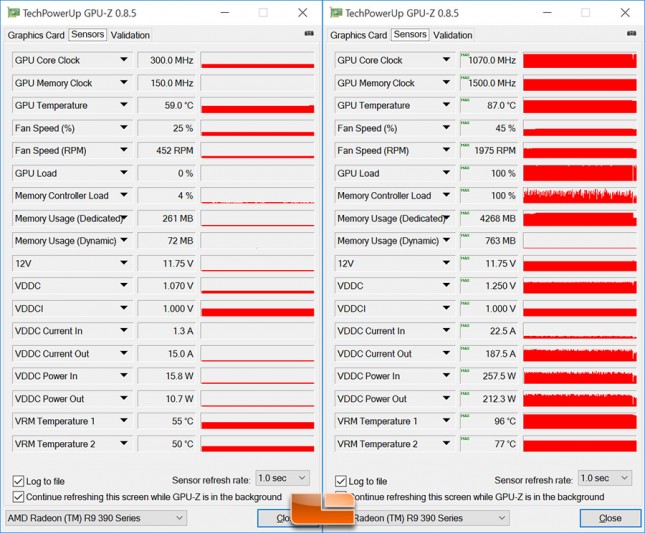
Task: Open Radeon R9 390 Series selector, right window
Action: tap(430, 518)
